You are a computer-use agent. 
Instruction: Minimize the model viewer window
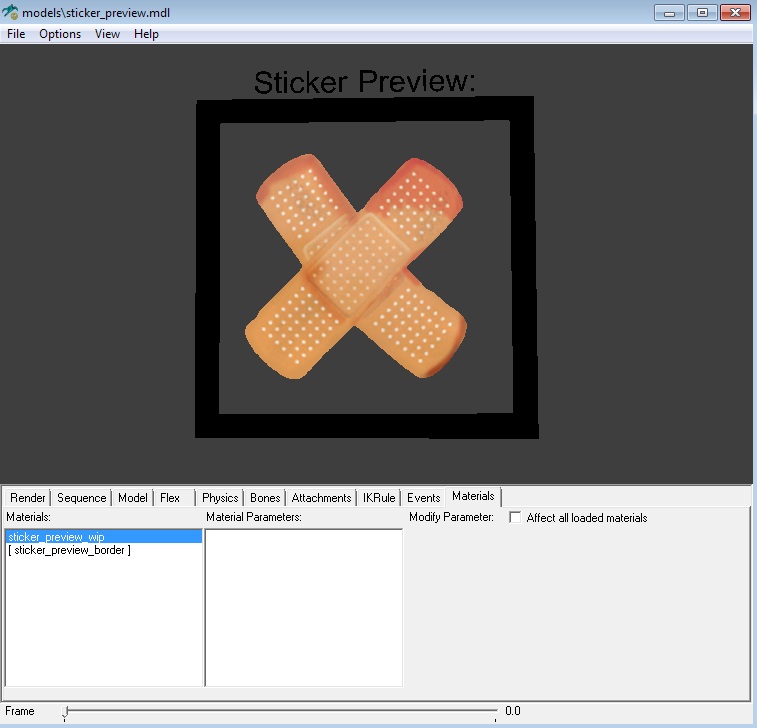tap(669, 13)
